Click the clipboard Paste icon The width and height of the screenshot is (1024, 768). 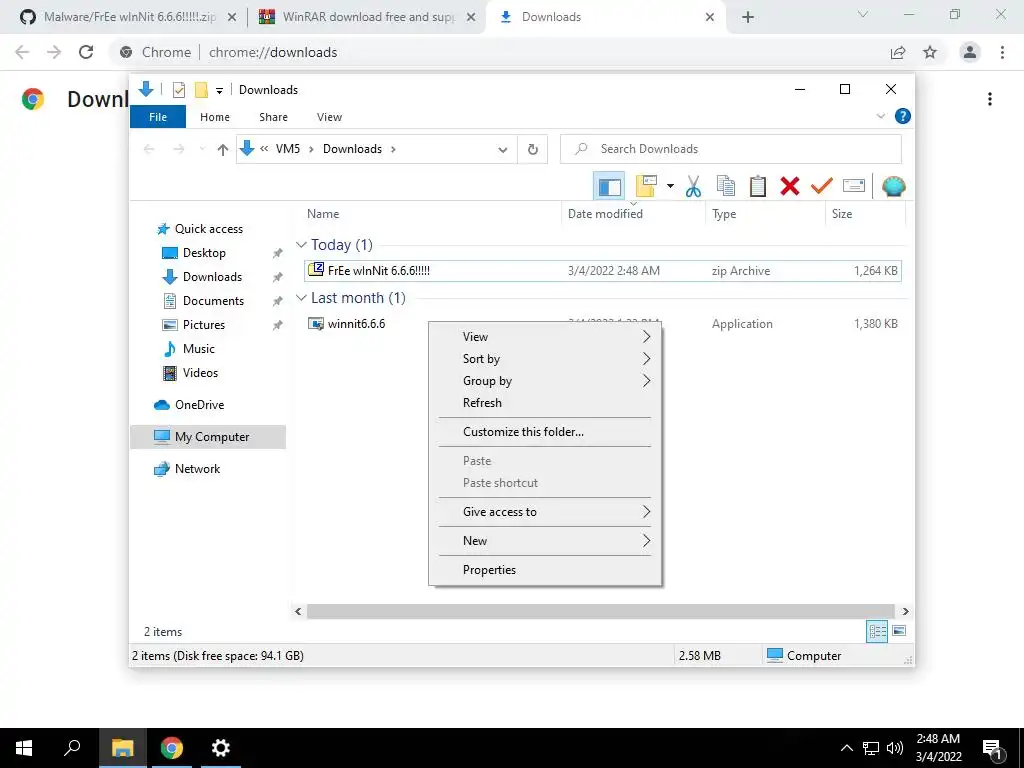pos(758,186)
